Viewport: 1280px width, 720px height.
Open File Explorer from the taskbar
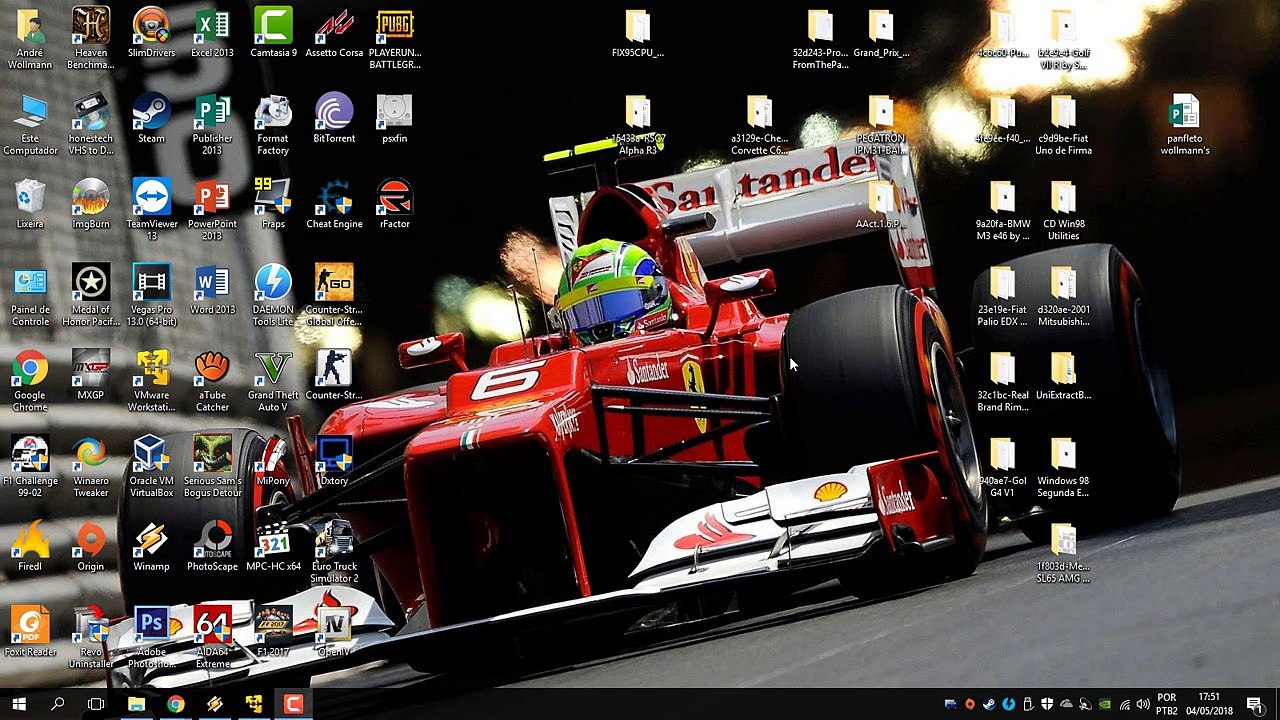[136, 704]
